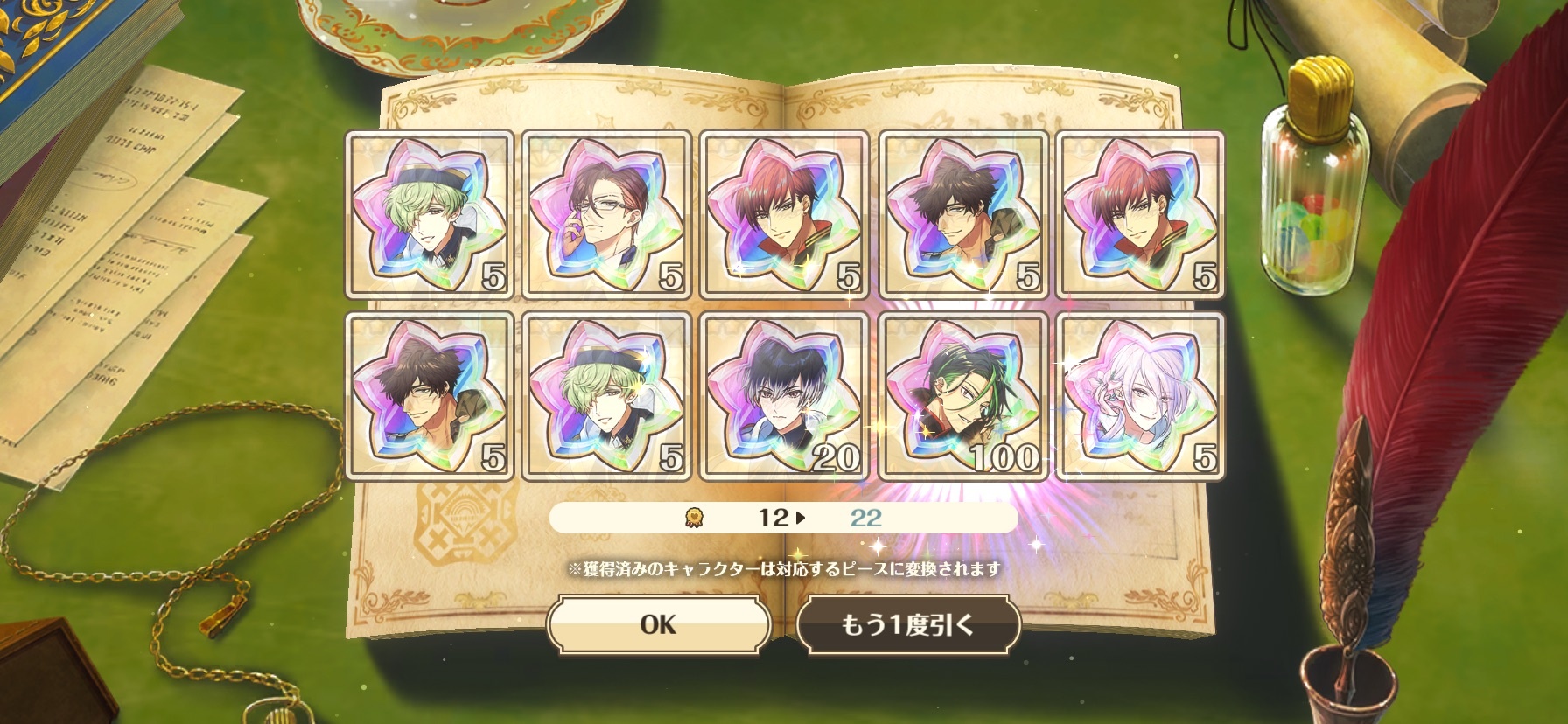Select the top row's first red-haired piece
This screenshot has width=1568, height=724.
784,214
